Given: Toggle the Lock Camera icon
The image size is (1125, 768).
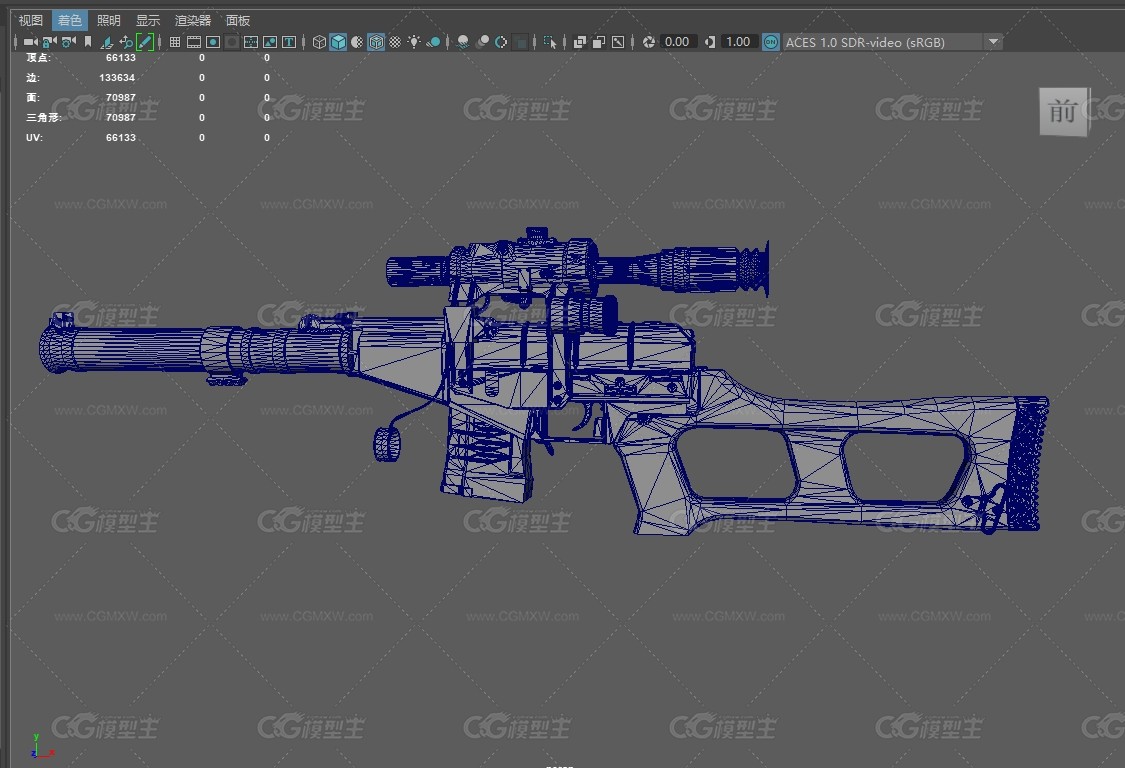Looking at the screenshot, I should click(x=50, y=42).
